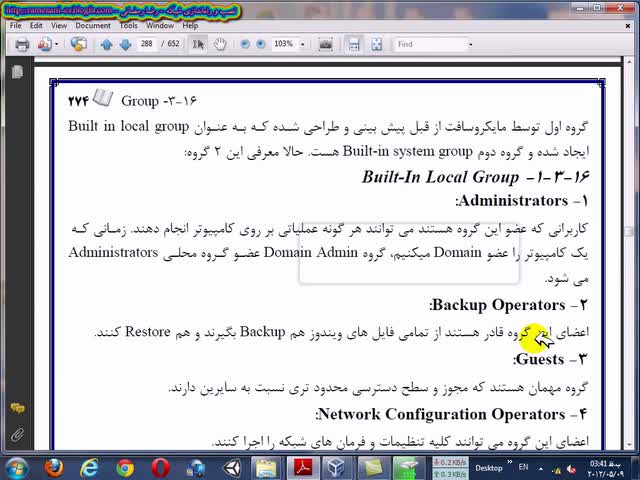Click the EN language indicator
Viewport: 640px width, 480px height.
pyautogui.click(x=523, y=467)
